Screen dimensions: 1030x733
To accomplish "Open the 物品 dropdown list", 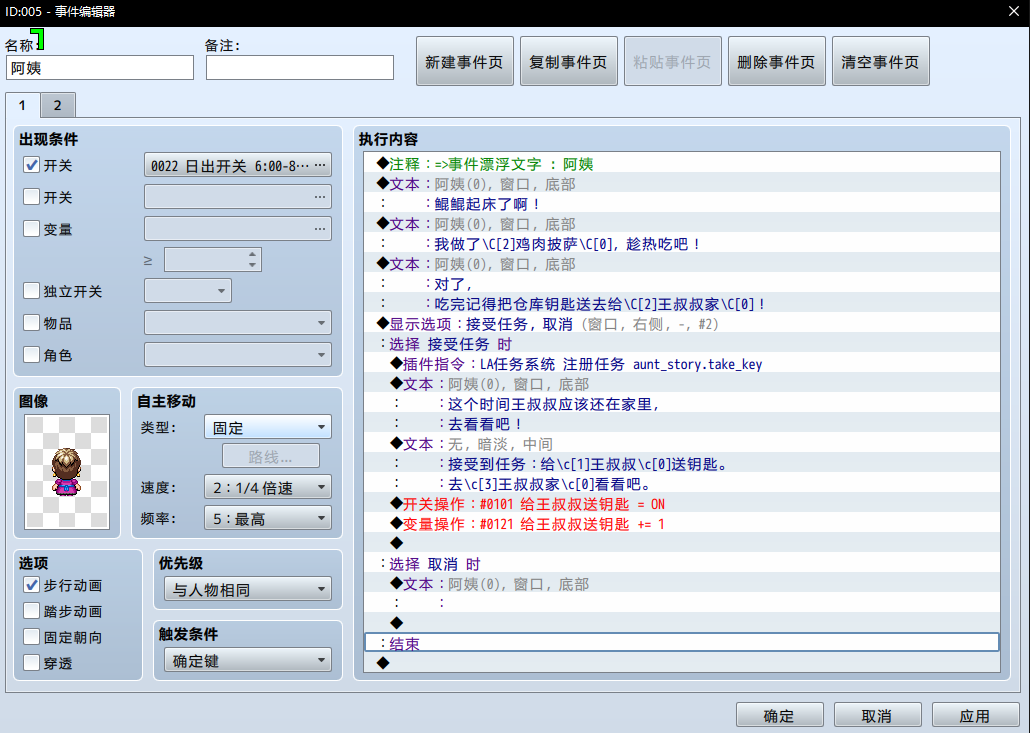I will pos(238,322).
